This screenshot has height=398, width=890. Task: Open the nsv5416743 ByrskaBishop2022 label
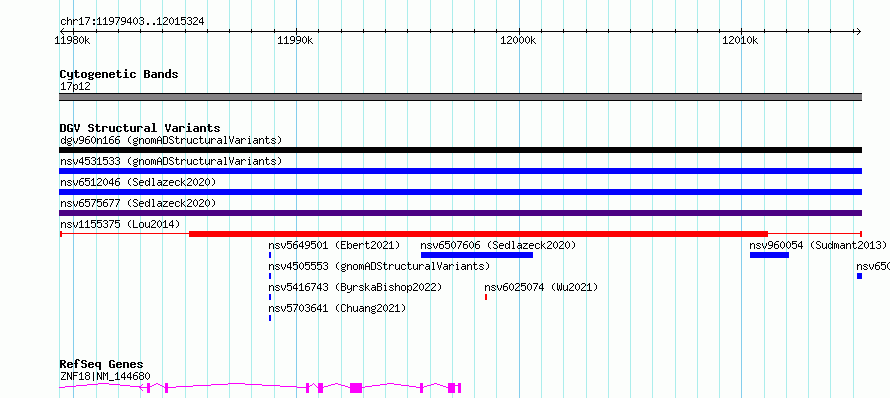click(x=355, y=287)
